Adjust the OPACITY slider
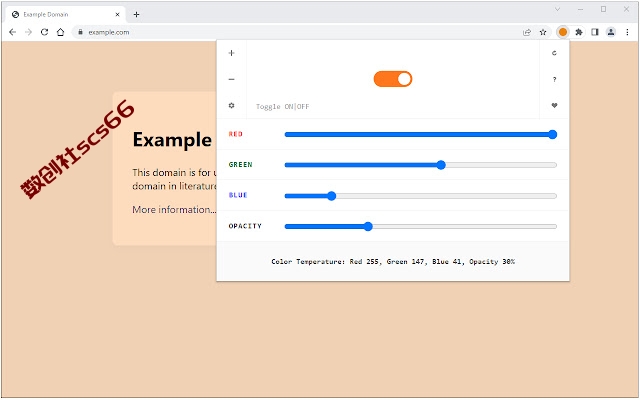 pos(421,227)
